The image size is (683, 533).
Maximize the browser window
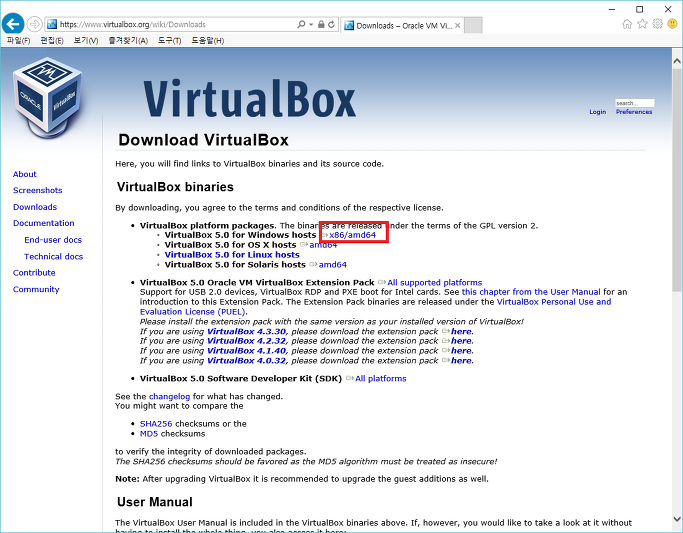click(639, 9)
